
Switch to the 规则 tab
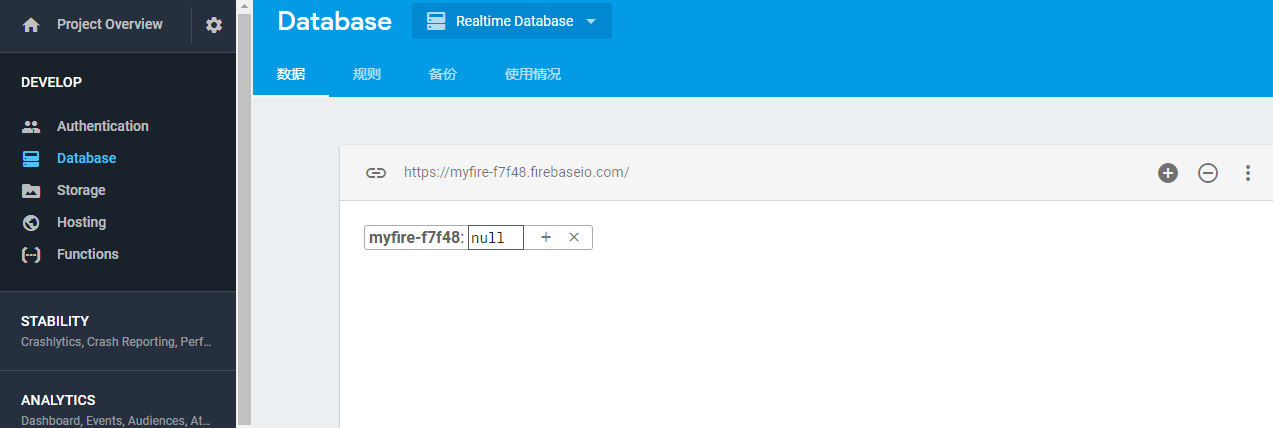click(367, 74)
